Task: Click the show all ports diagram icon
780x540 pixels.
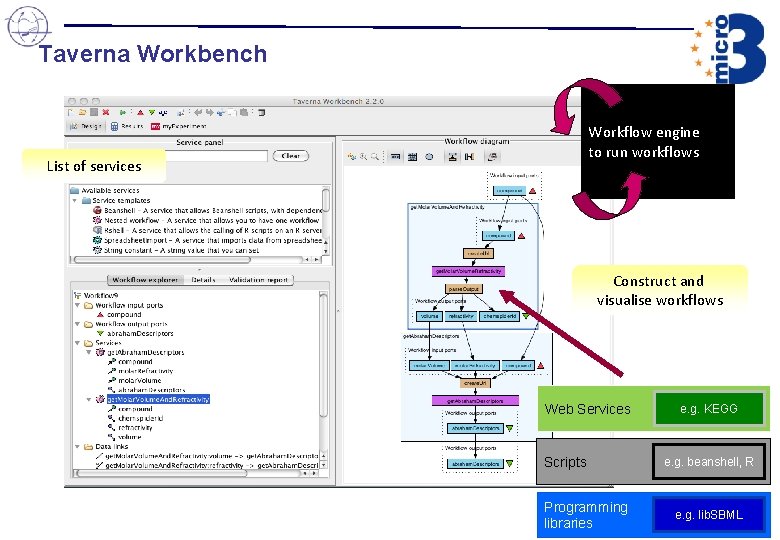Action: point(412,157)
